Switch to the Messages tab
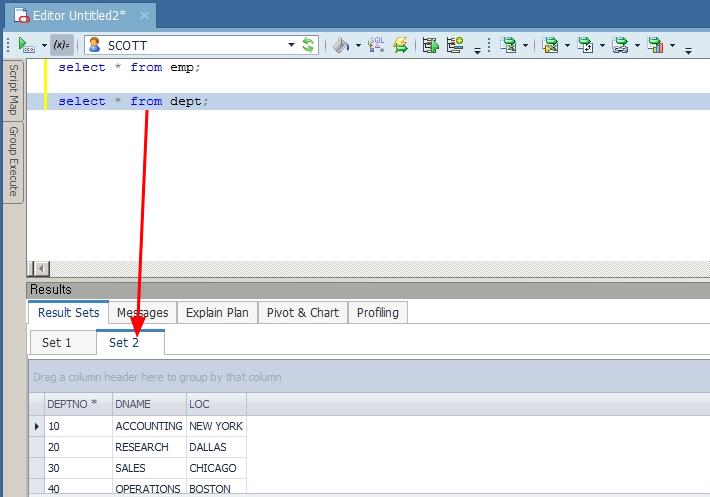 (x=142, y=312)
